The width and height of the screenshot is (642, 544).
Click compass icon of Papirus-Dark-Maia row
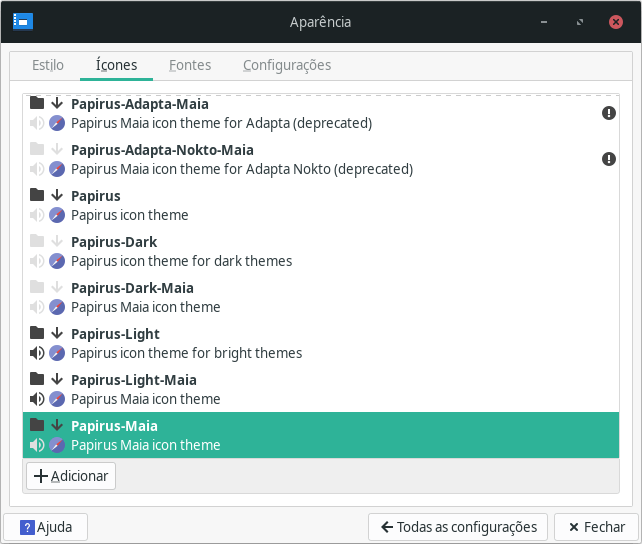[57, 307]
